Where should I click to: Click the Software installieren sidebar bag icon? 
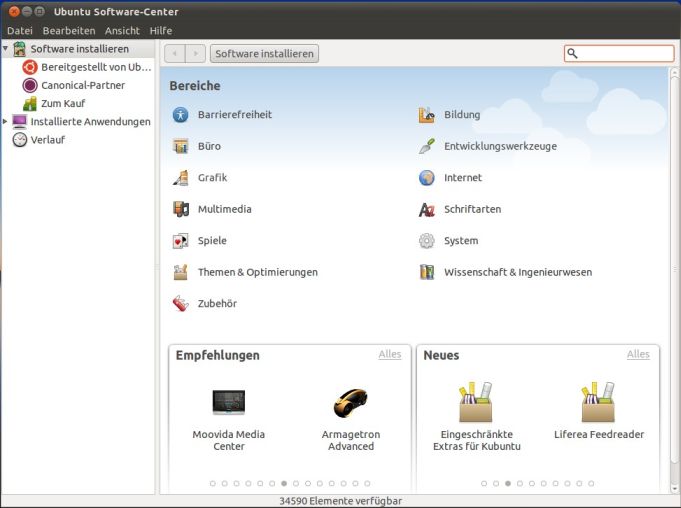[20, 49]
